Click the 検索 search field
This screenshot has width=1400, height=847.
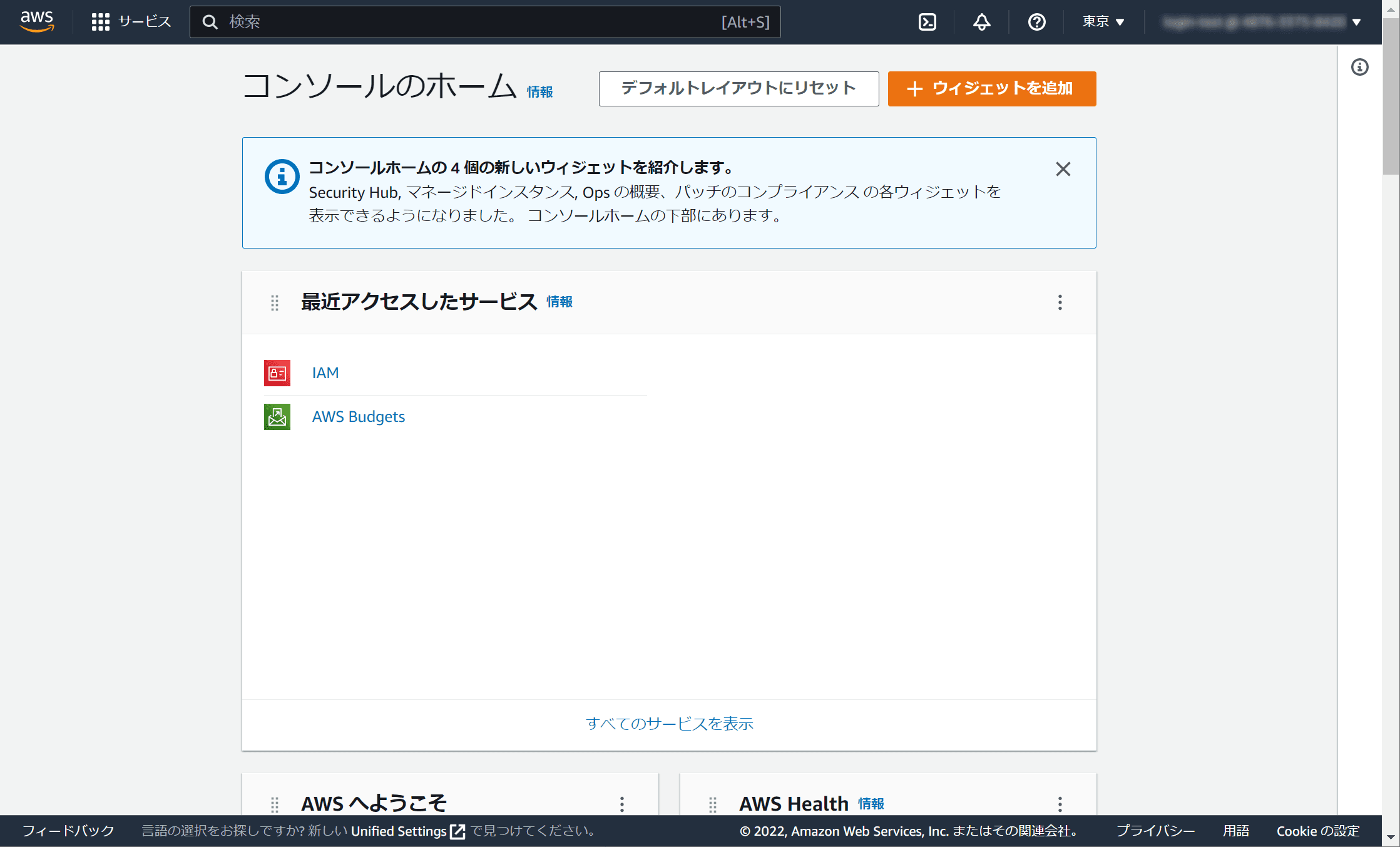[x=485, y=22]
